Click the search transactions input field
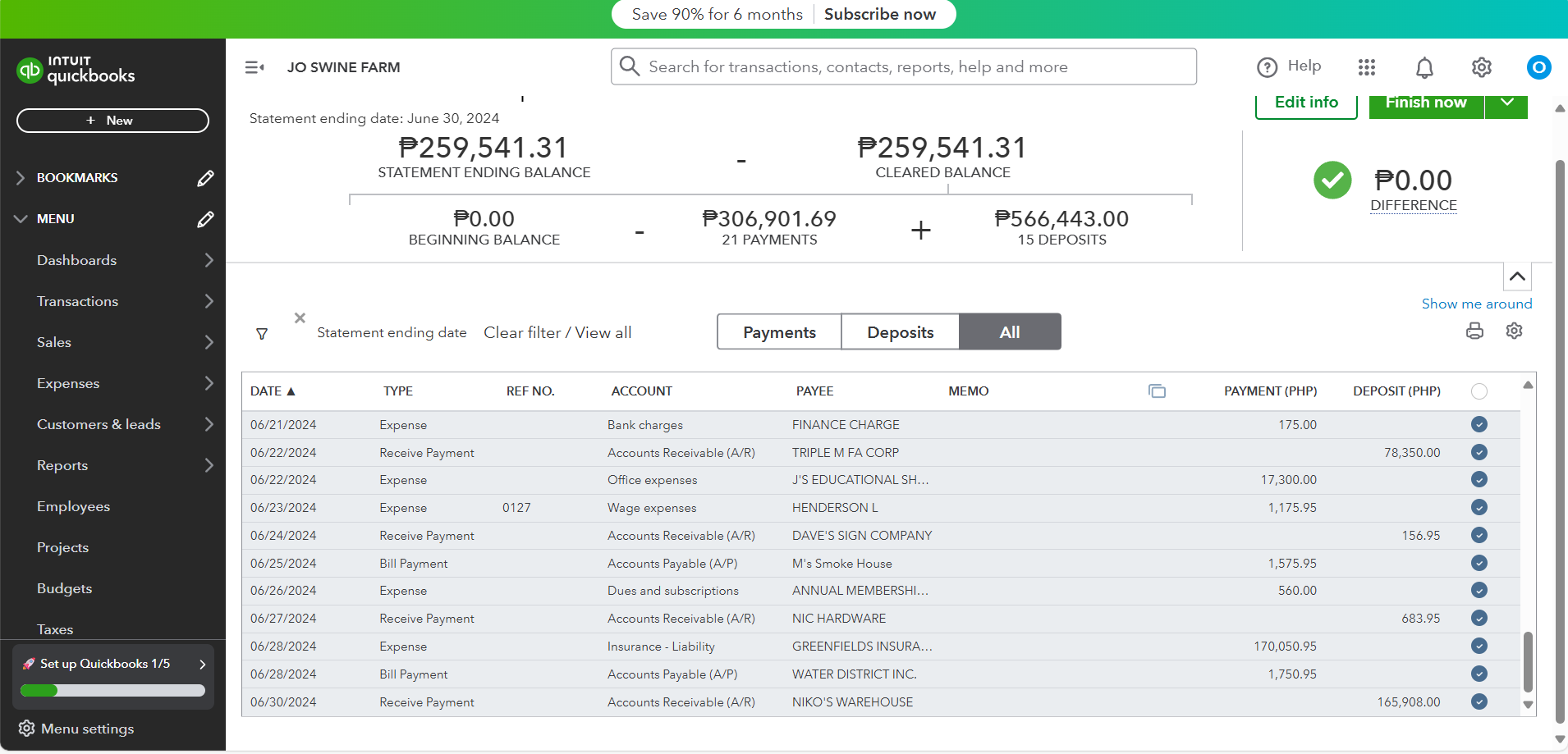This screenshot has height=754, width=1568. pyautogui.click(x=903, y=66)
